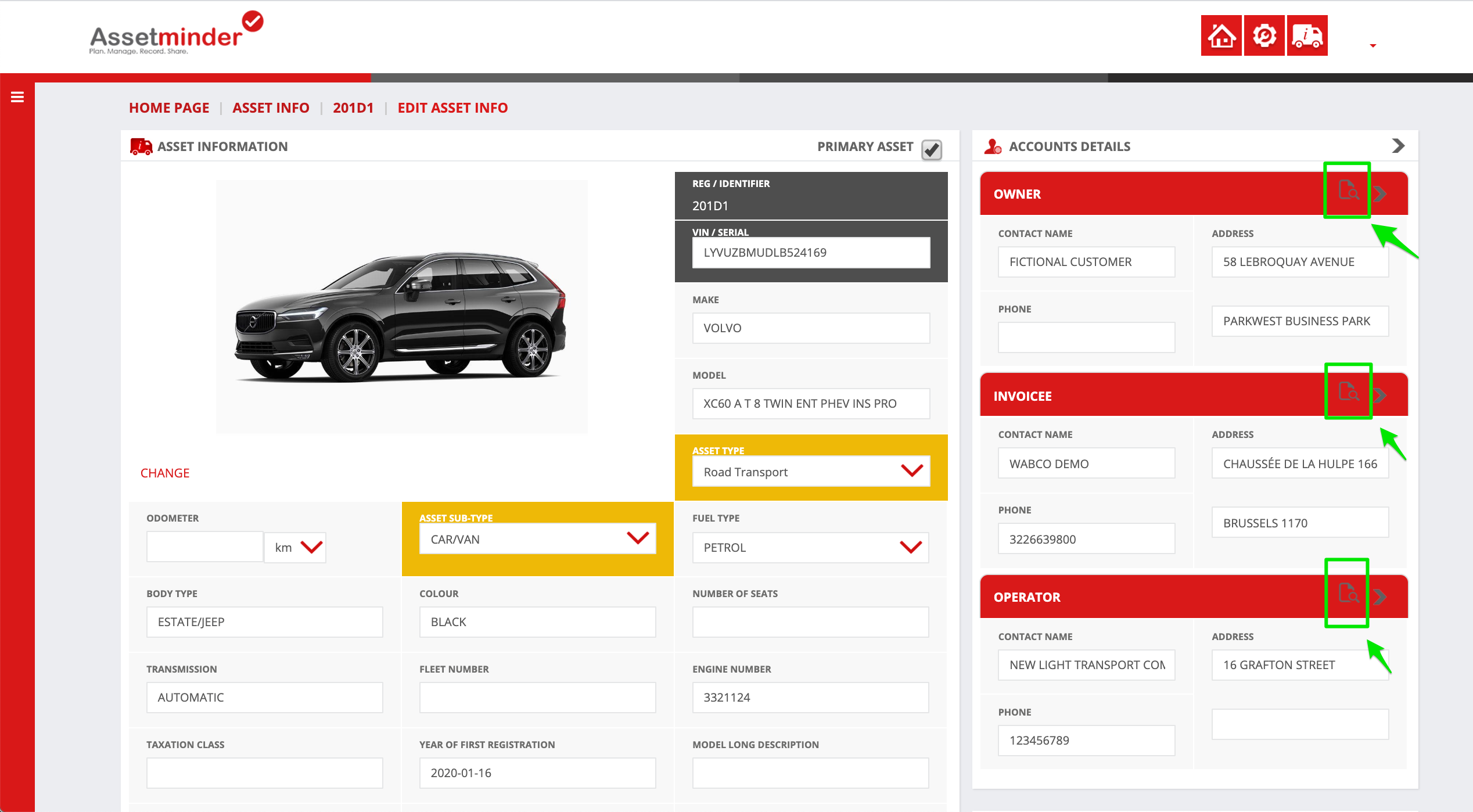
Task: Expand the Invoicee section chevron
Action: pyautogui.click(x=1381, y=395)
